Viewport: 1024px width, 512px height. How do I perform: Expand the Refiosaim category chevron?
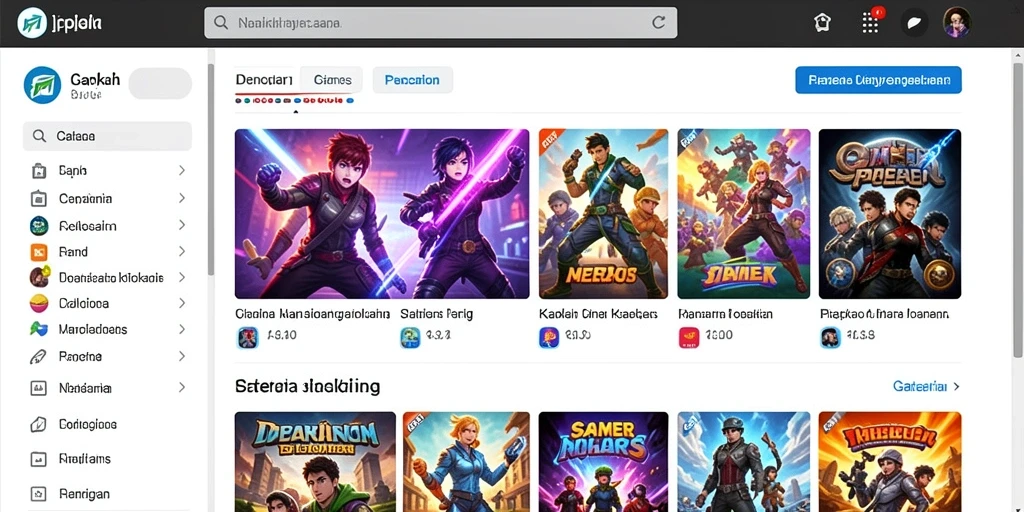click(x=182, y=226)
